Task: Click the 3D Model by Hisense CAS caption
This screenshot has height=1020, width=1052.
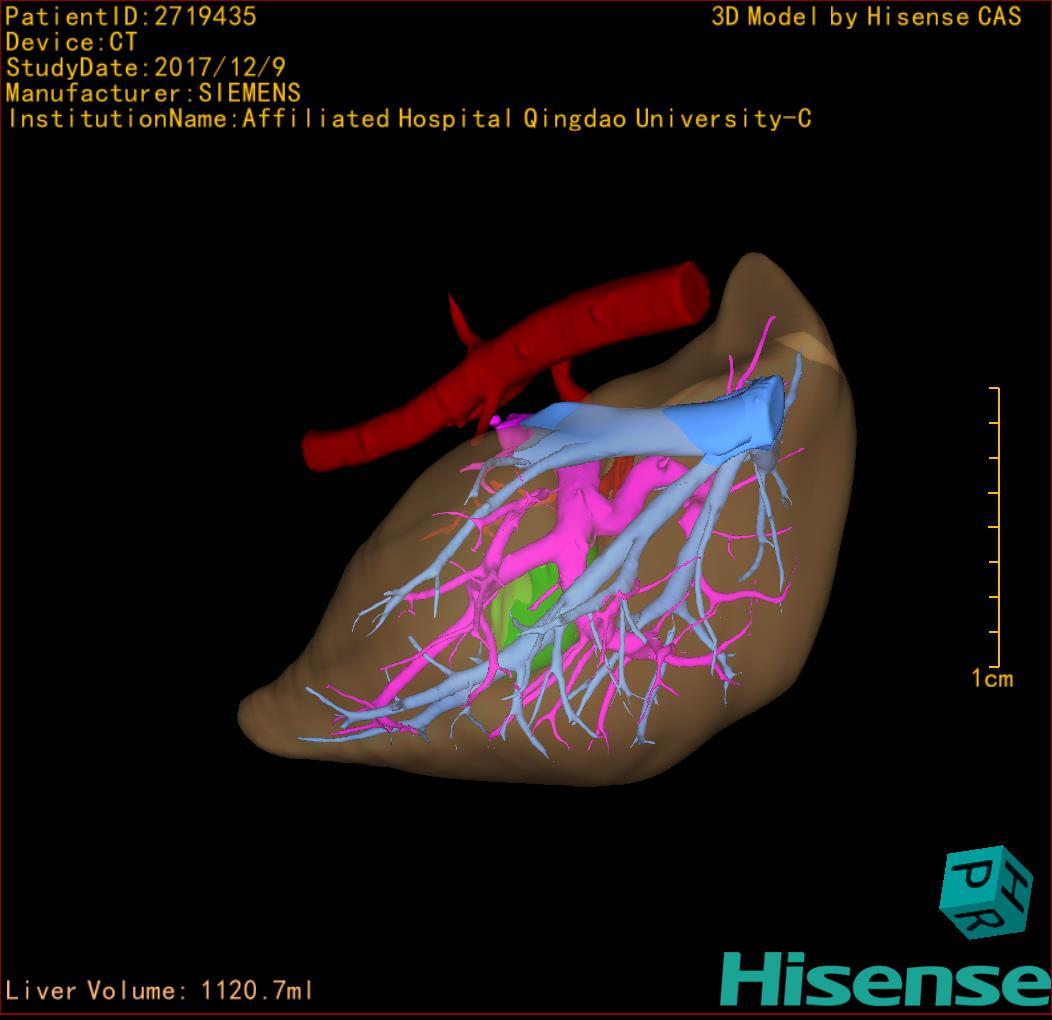Action: [x=866, y=16]
